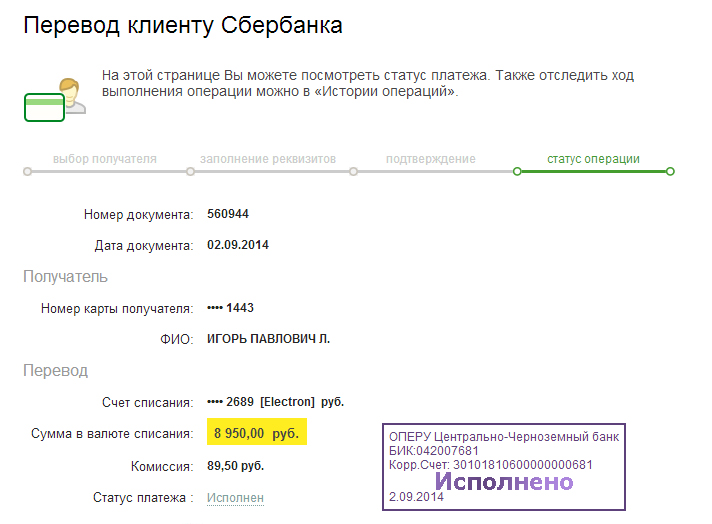Viewport: 712px width, 524px height.
Task: Click the document date 02.09.2014
Action: pyautogui.click(x=238, y=245)
